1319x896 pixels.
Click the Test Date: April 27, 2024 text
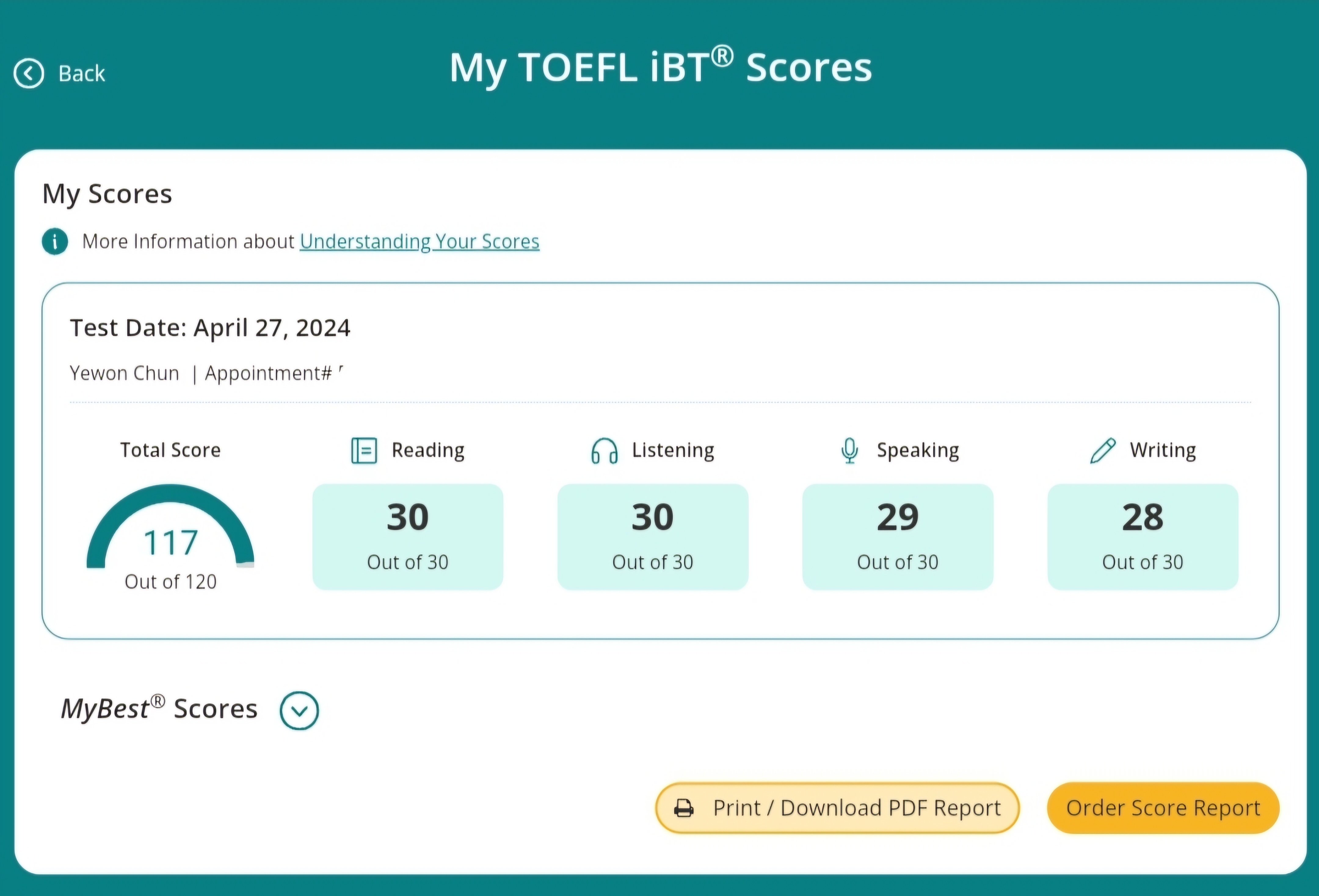click(x=210, y=328)
